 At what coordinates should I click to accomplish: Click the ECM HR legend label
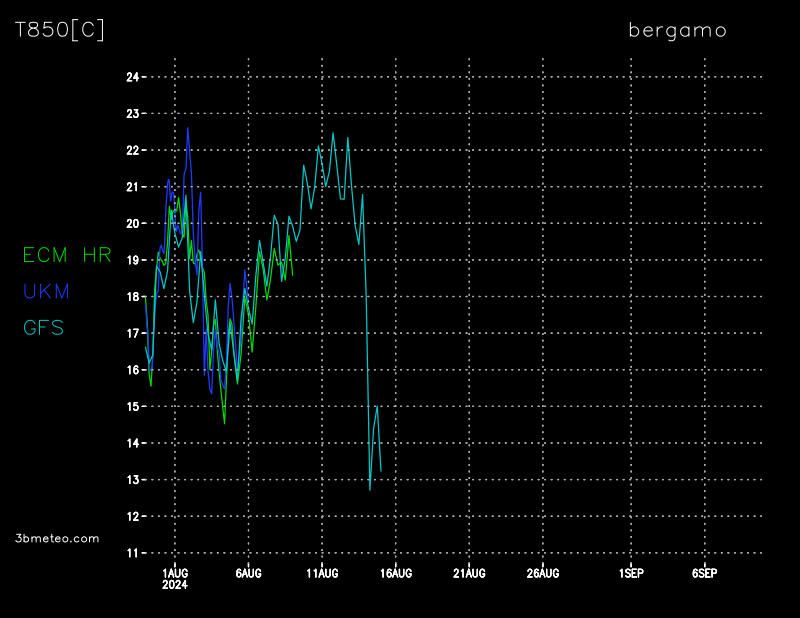pyautogui.click(x=67, y=255)
